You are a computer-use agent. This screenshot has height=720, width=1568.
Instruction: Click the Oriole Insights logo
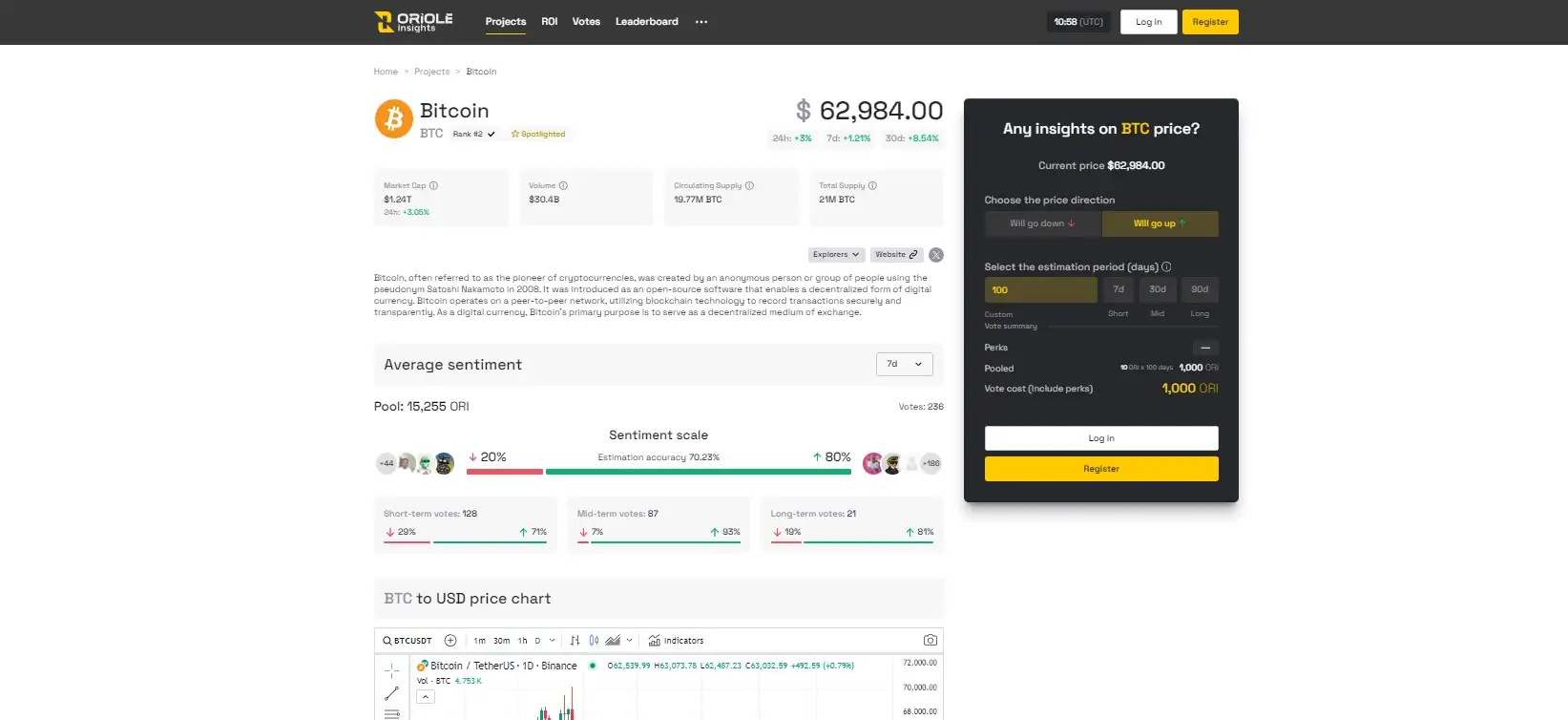coord(413,22)
